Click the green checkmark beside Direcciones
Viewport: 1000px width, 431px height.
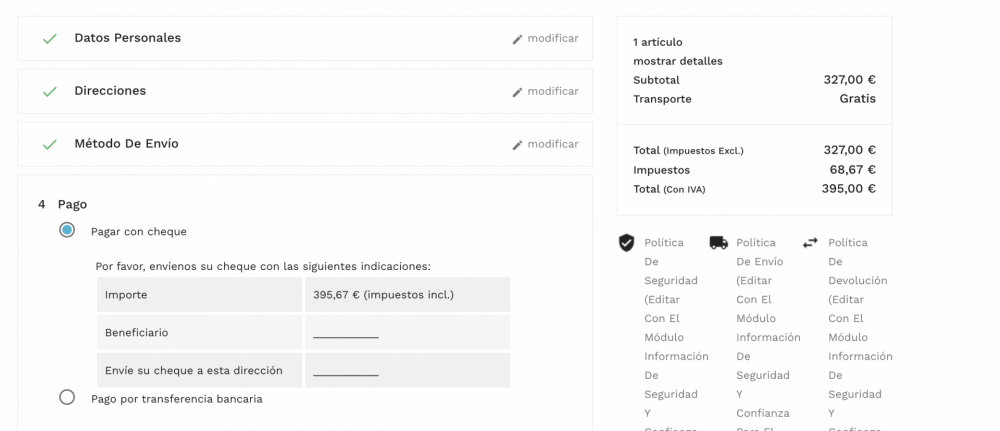coord(49,92)
